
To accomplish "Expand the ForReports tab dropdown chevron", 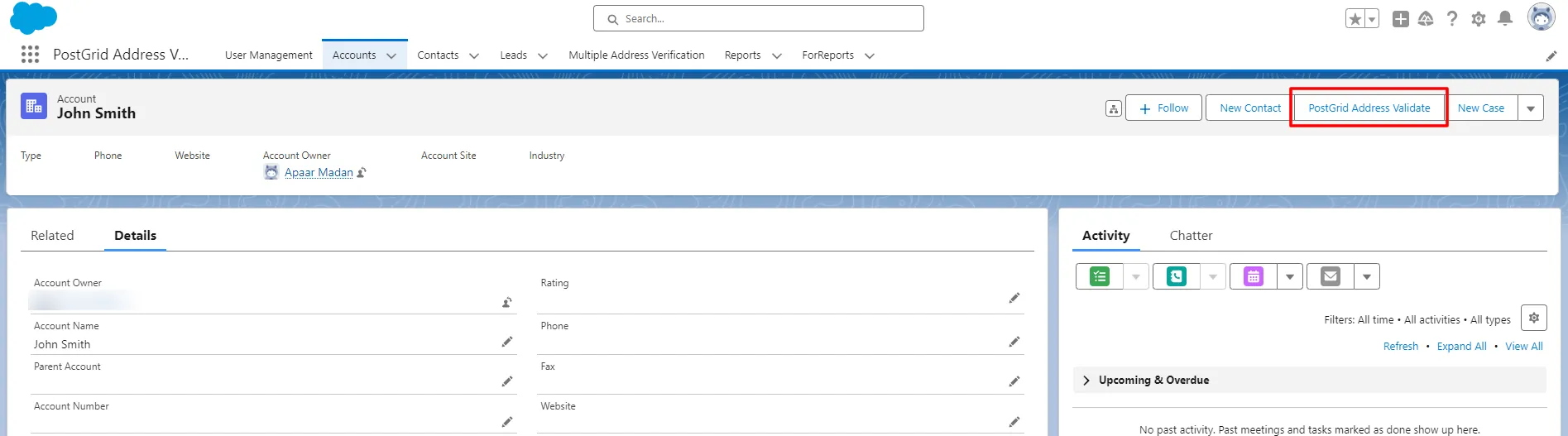I will point(870,55).
